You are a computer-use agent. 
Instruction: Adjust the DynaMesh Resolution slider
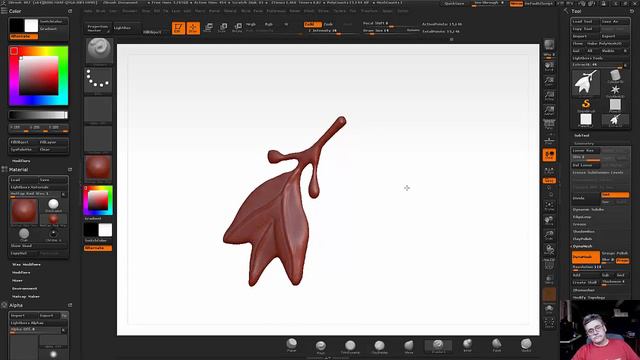tap(600, 267)
